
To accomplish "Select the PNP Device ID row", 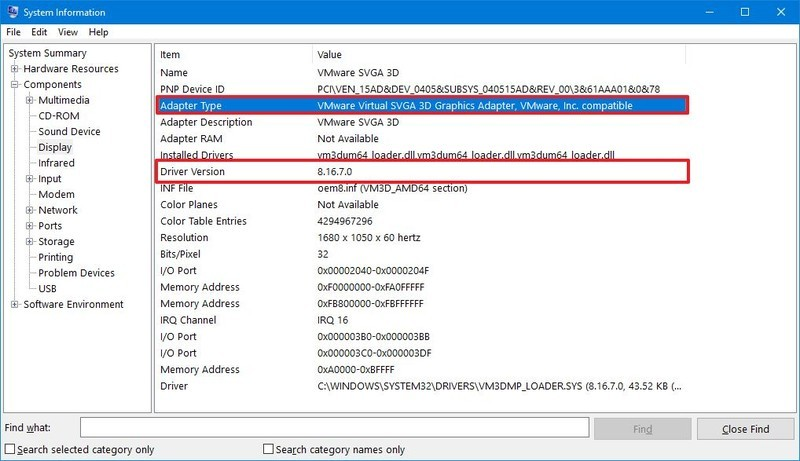I will 422,89.
